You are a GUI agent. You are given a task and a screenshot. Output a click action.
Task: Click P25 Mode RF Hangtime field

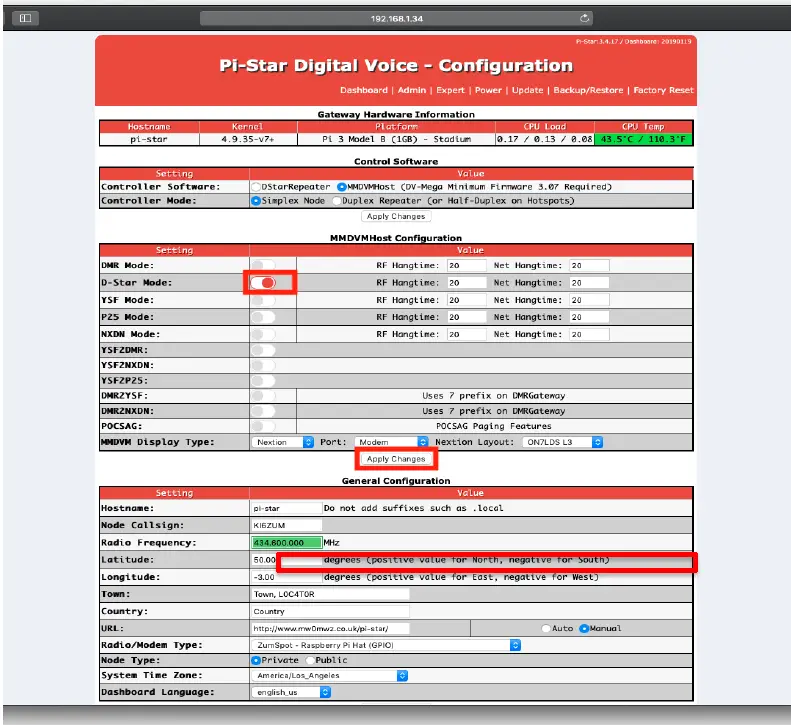coord(467,317)
